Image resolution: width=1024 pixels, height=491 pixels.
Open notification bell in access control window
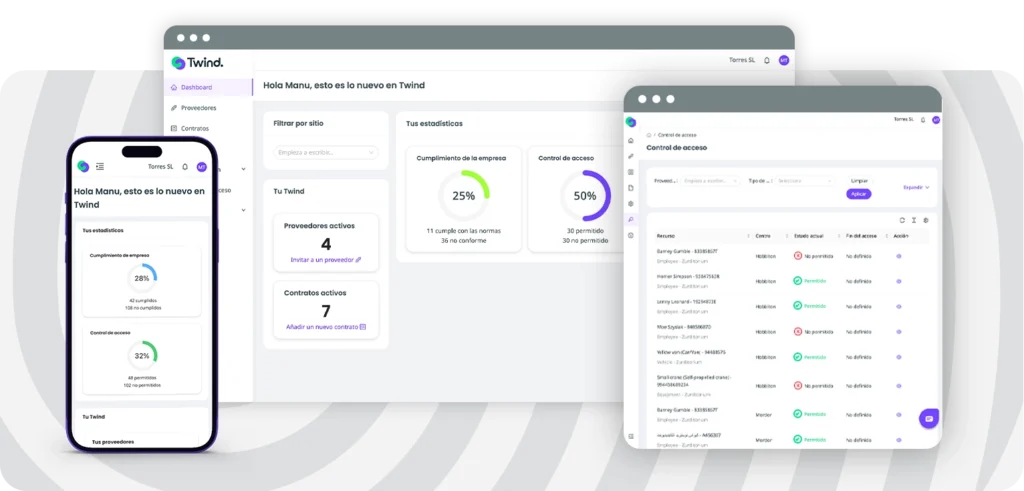tap(923, 120)
